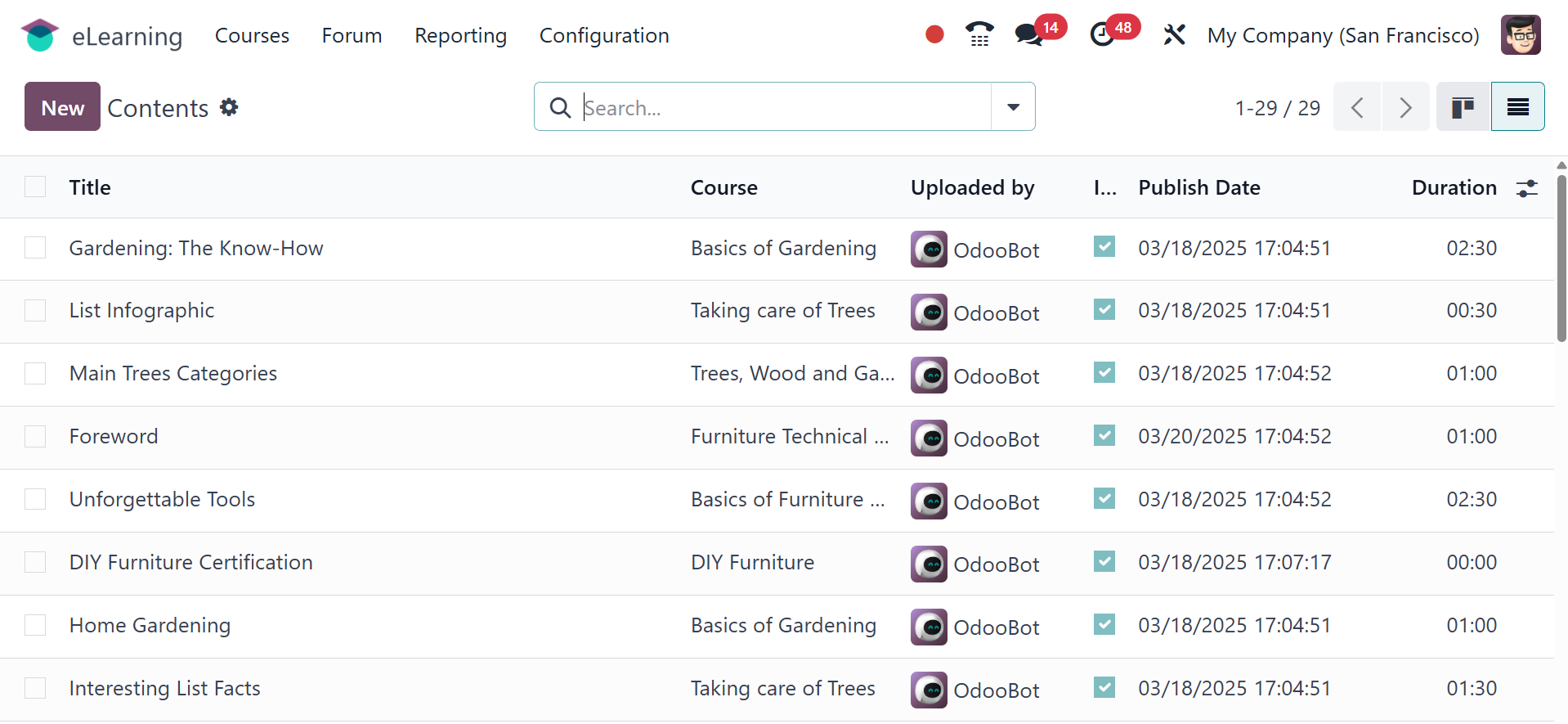Image resolution: width=1568 pixels, height=724 pixels.
Task: Open the activities clock icon with 48 badge
Action: (x=1103, y=34)
